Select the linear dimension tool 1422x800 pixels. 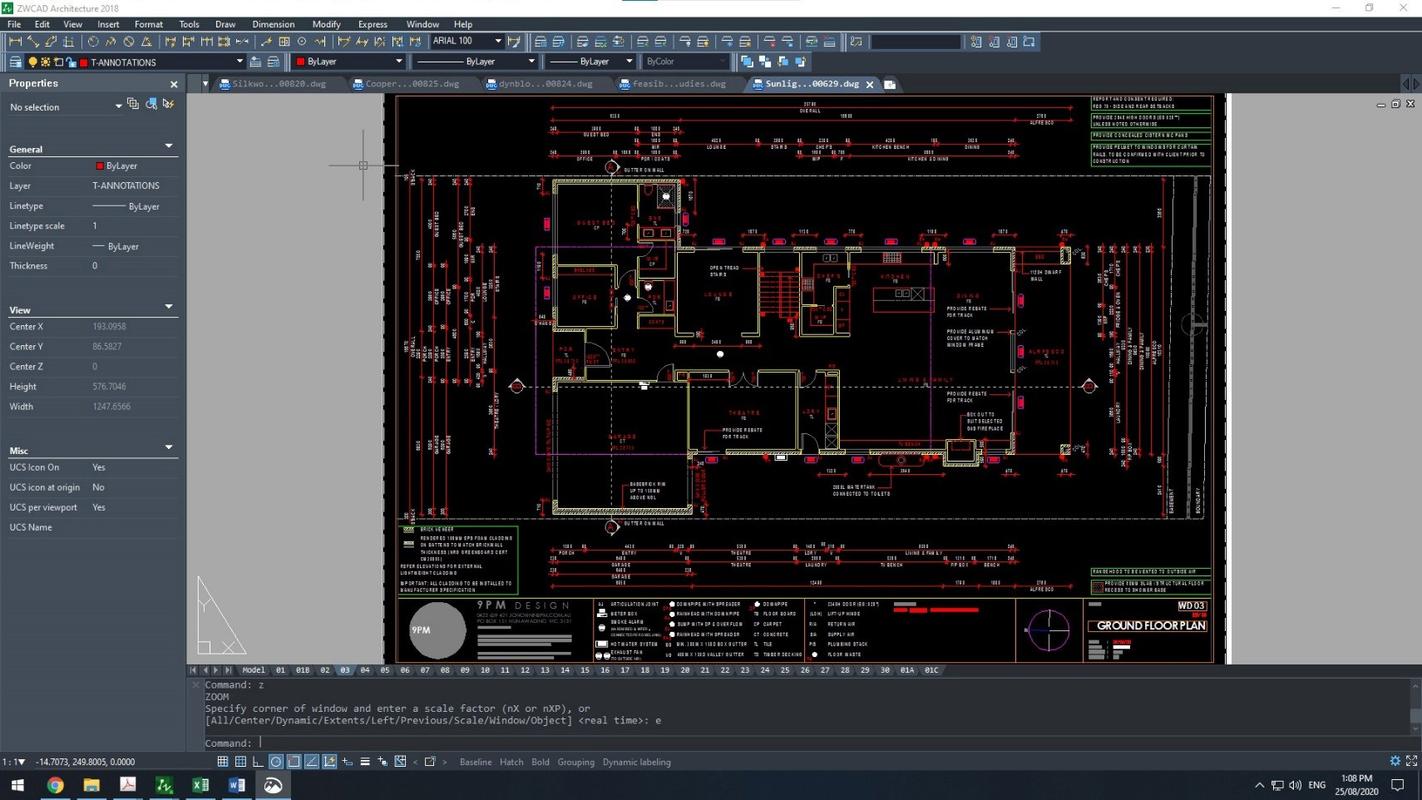pyautogui.click(x=15, y=42)
